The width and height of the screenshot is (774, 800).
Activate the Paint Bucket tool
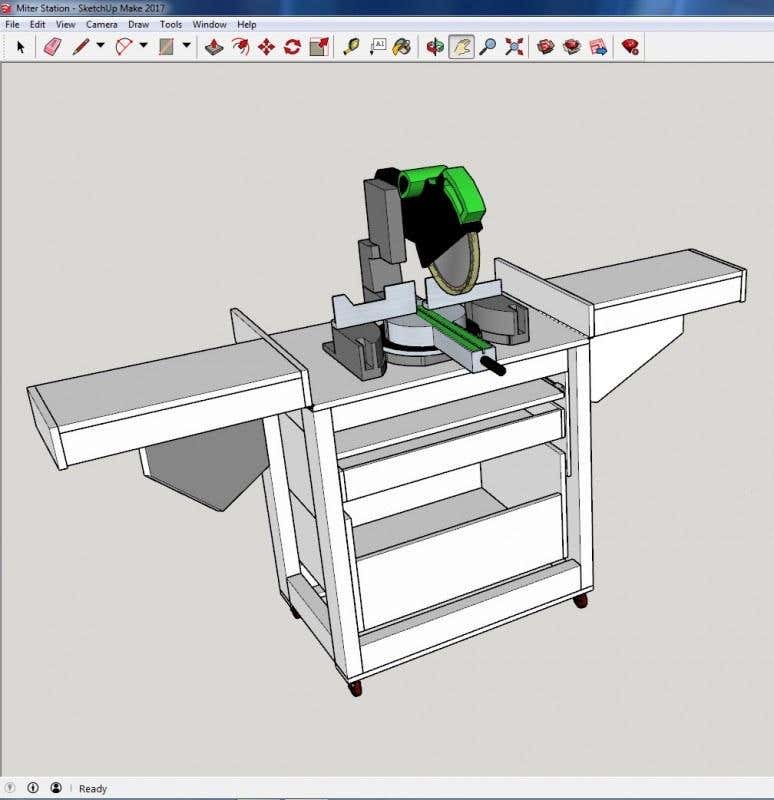401,46
